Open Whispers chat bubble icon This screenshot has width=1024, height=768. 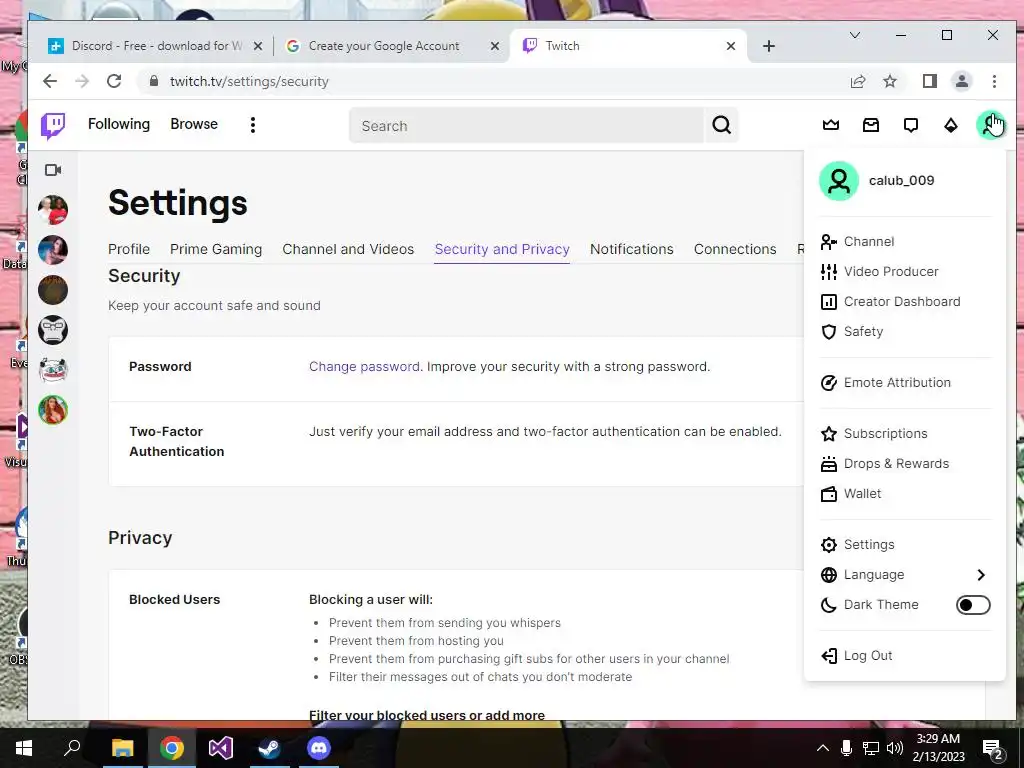click(911, 125)
